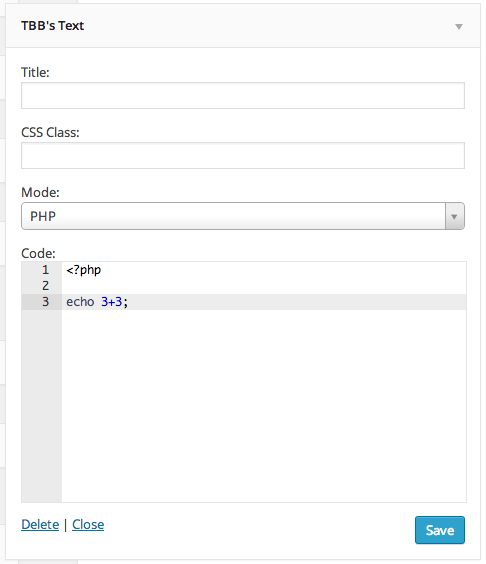Viewport: 486px width, 564px height.
Task: Click the Mode label
Action: (40, 193)
